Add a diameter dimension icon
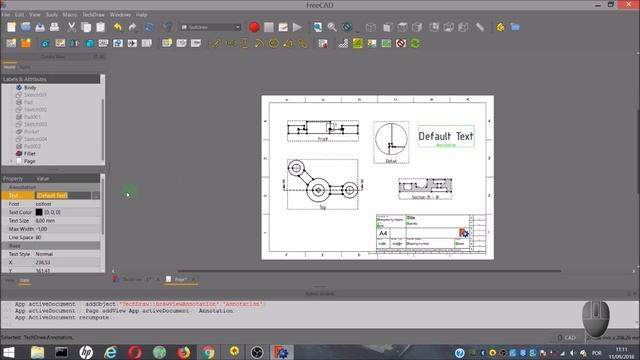 point(273,43)
